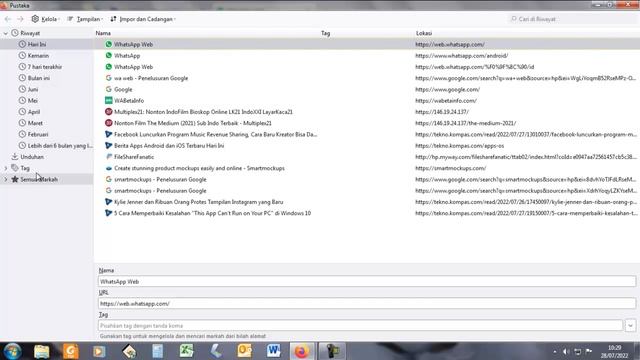This screenshot has width=640, height=360.
Task: Select the WABetaInfo history row
Action: [367, 100]
